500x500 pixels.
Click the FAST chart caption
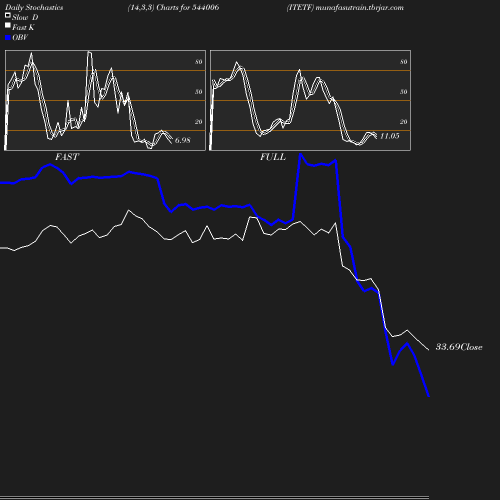click(67, 157)
